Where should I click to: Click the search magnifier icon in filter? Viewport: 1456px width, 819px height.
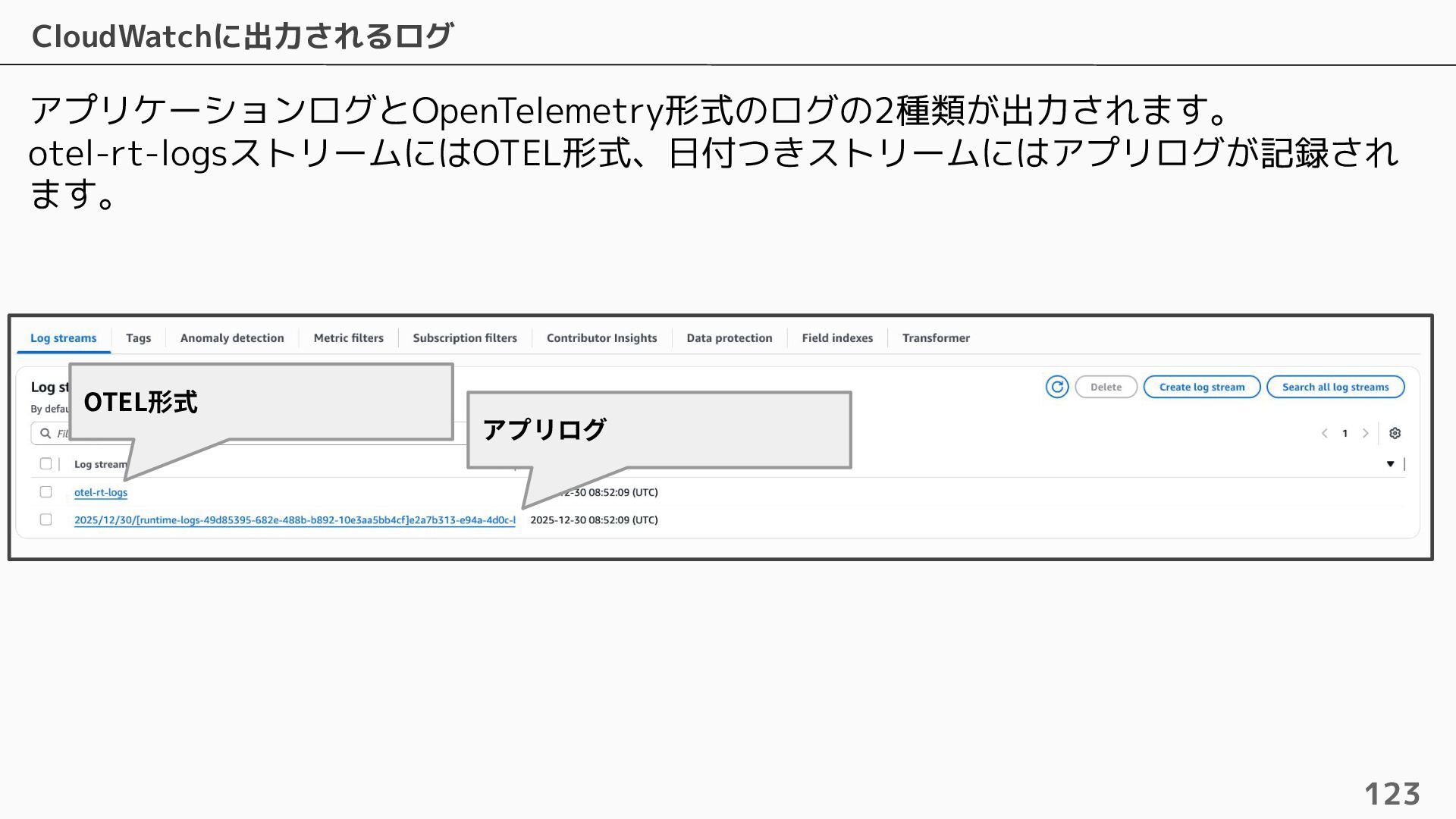click(45, 433)
